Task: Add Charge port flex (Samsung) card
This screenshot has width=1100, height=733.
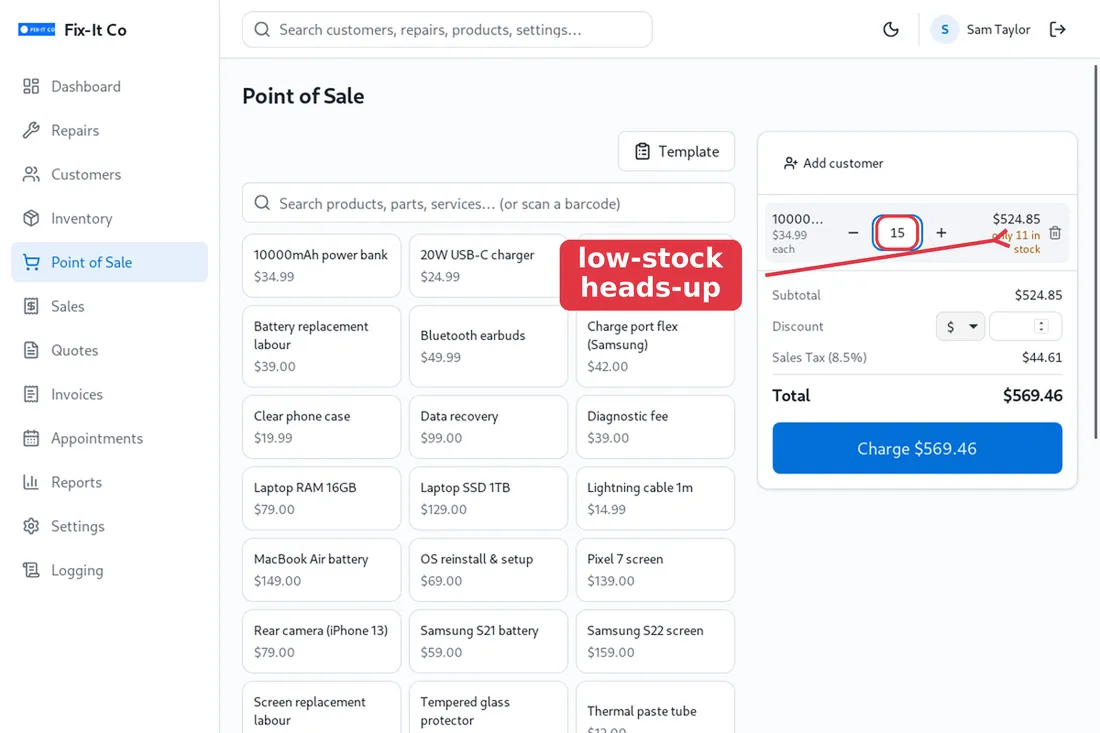Action: 655,347
